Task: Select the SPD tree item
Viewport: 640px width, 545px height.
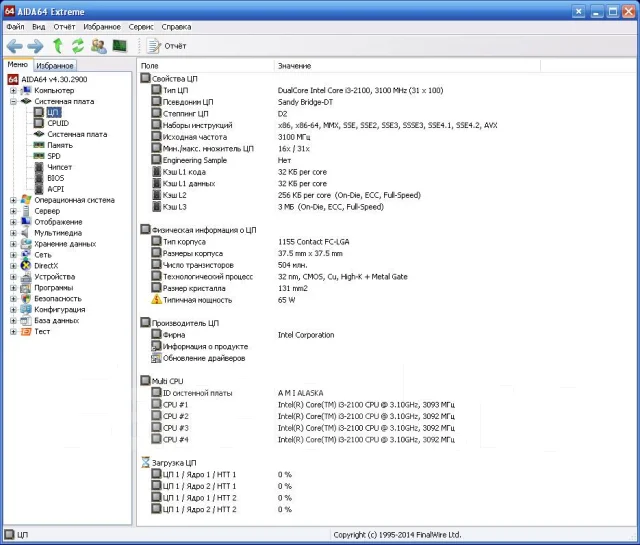Action: click(x=53, y=156)
